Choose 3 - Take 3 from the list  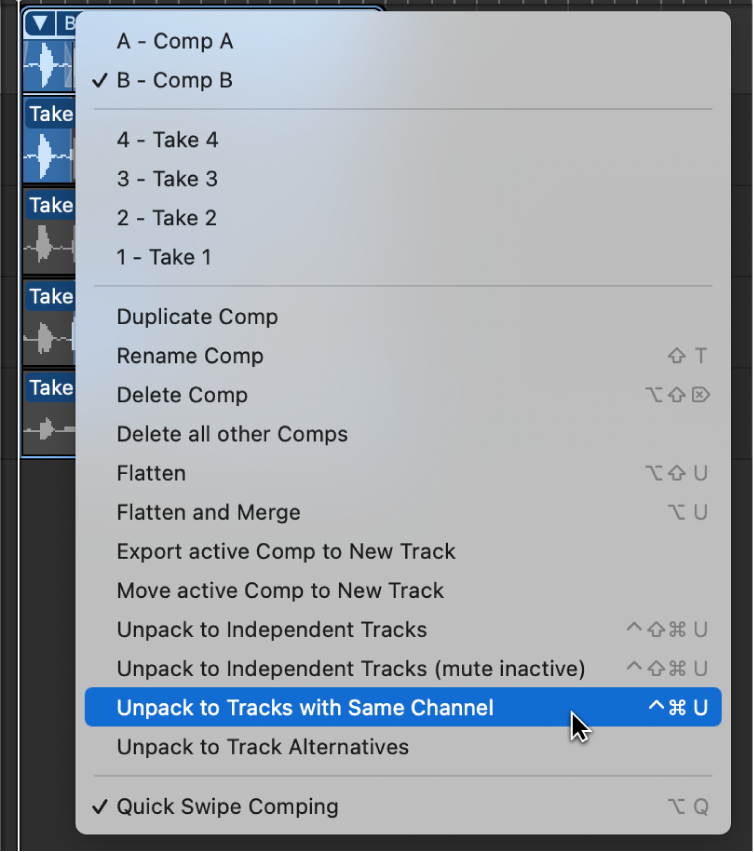(163, 178)
